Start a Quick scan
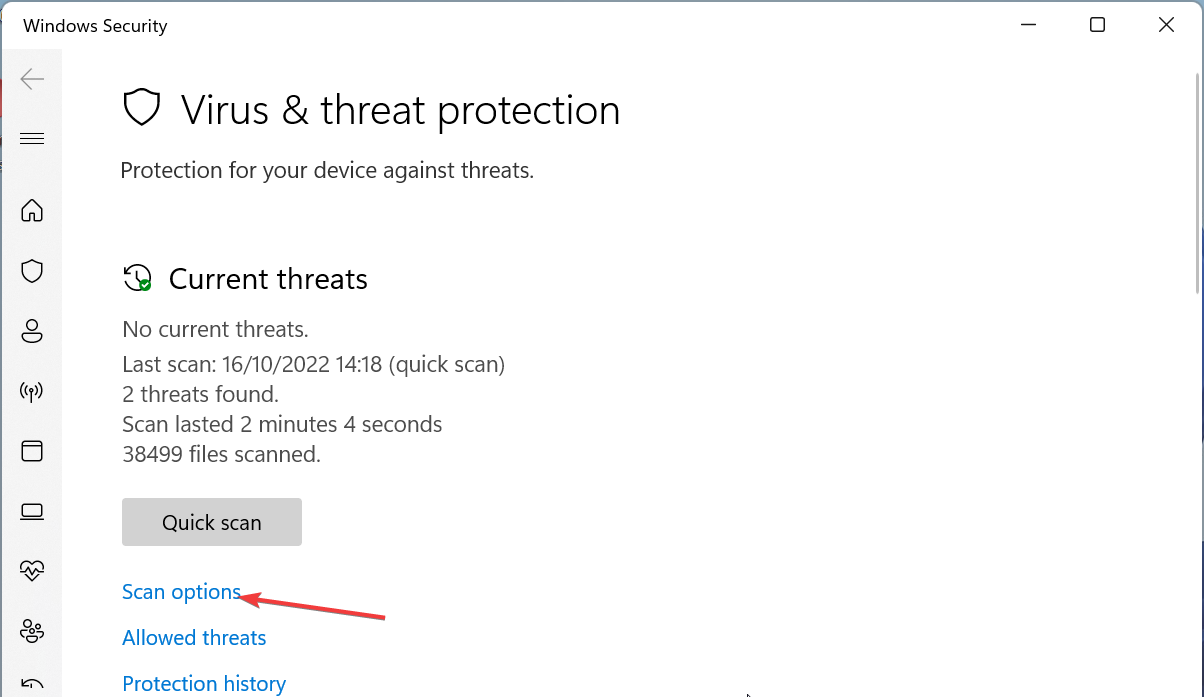The height and width of the screenshot is (697, 1204). coord(211,521)
